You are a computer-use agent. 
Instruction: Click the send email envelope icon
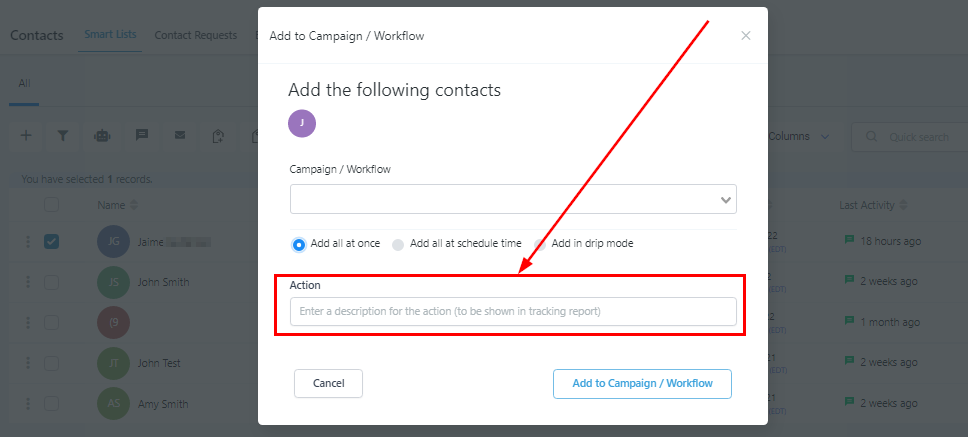(x=180, y=136)
